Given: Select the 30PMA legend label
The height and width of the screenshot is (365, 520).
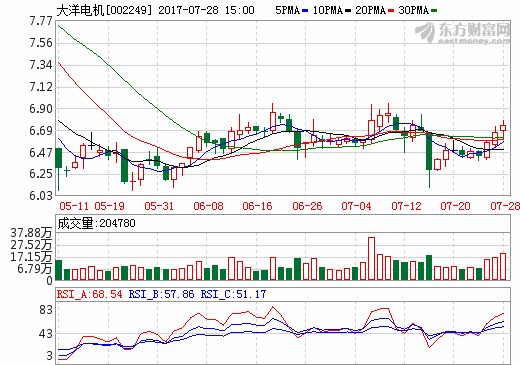Looking at the screenshot, I should click(x=414, y=10).
